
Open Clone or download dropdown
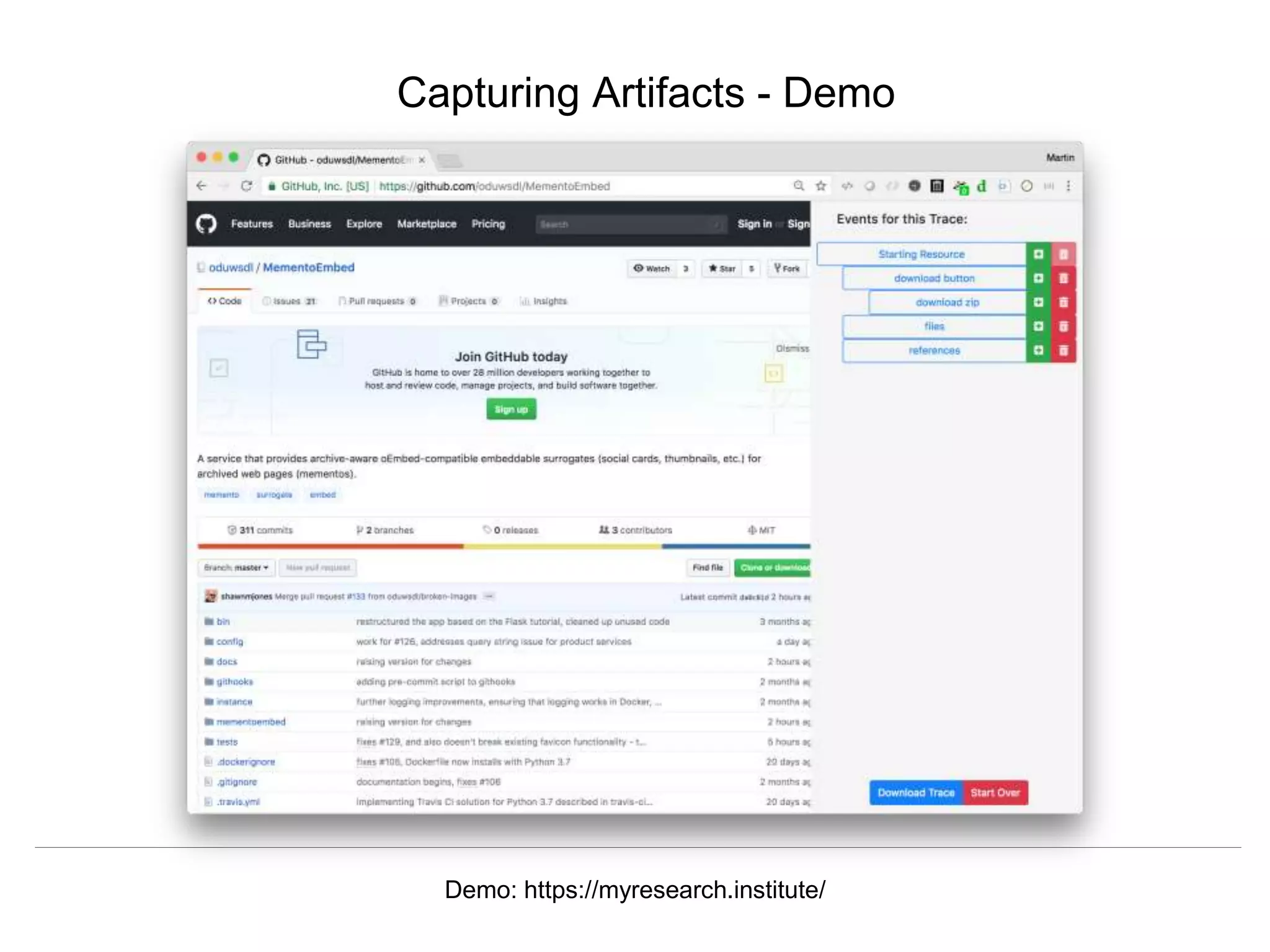pyautogui.click(x=773, y=568)
